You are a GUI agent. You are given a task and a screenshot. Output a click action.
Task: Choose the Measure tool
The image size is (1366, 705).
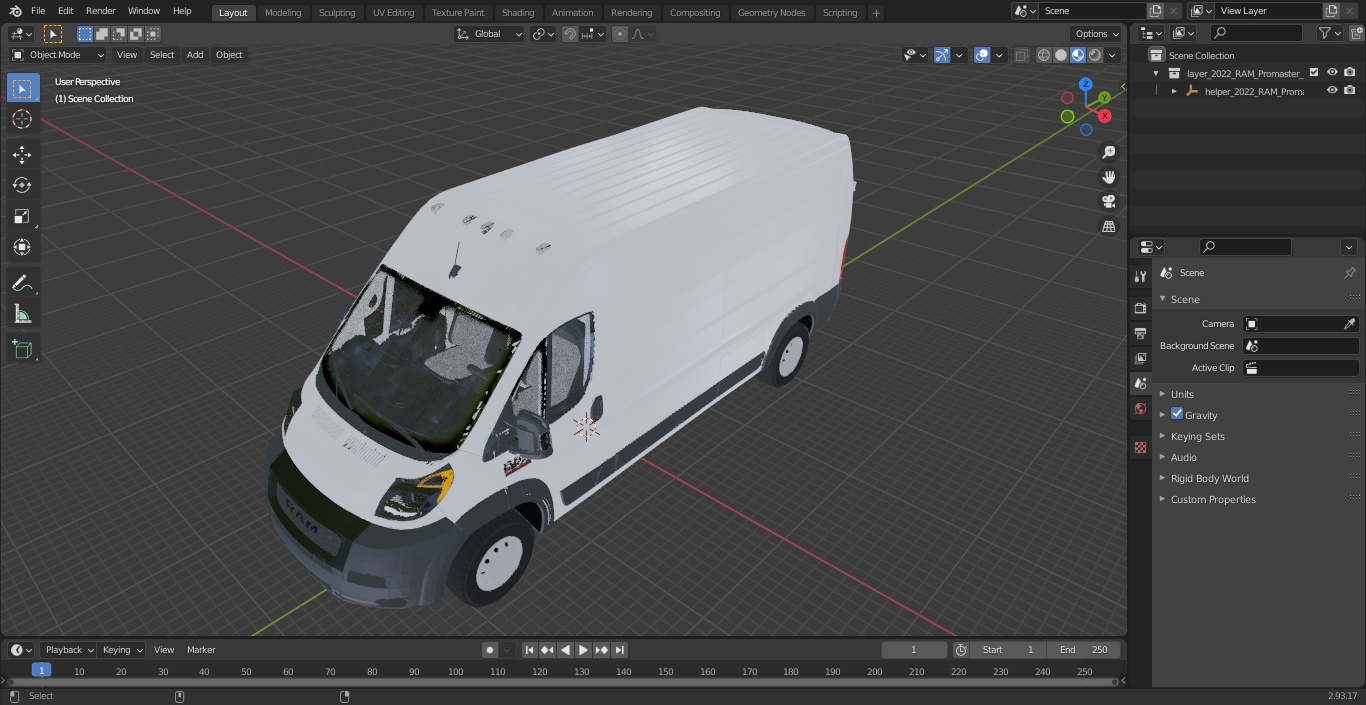(x=22, y=315)
